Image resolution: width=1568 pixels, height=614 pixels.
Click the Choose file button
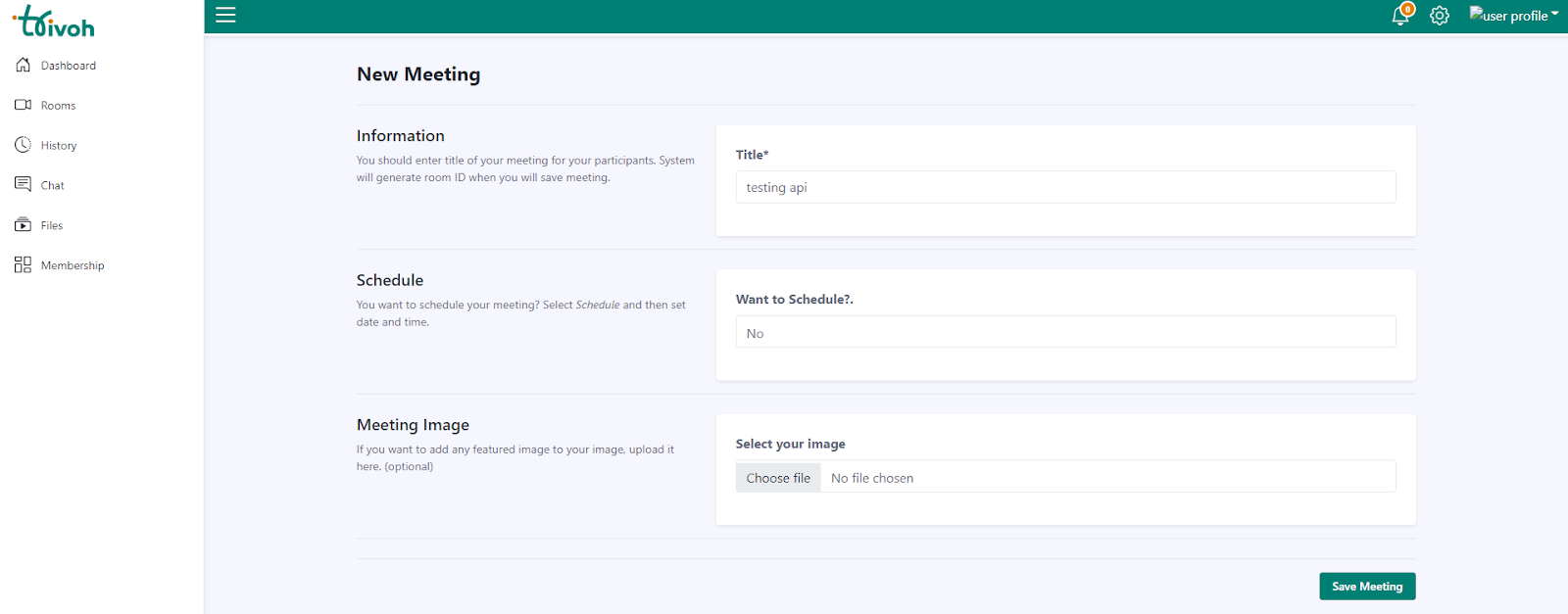point(778,477)
